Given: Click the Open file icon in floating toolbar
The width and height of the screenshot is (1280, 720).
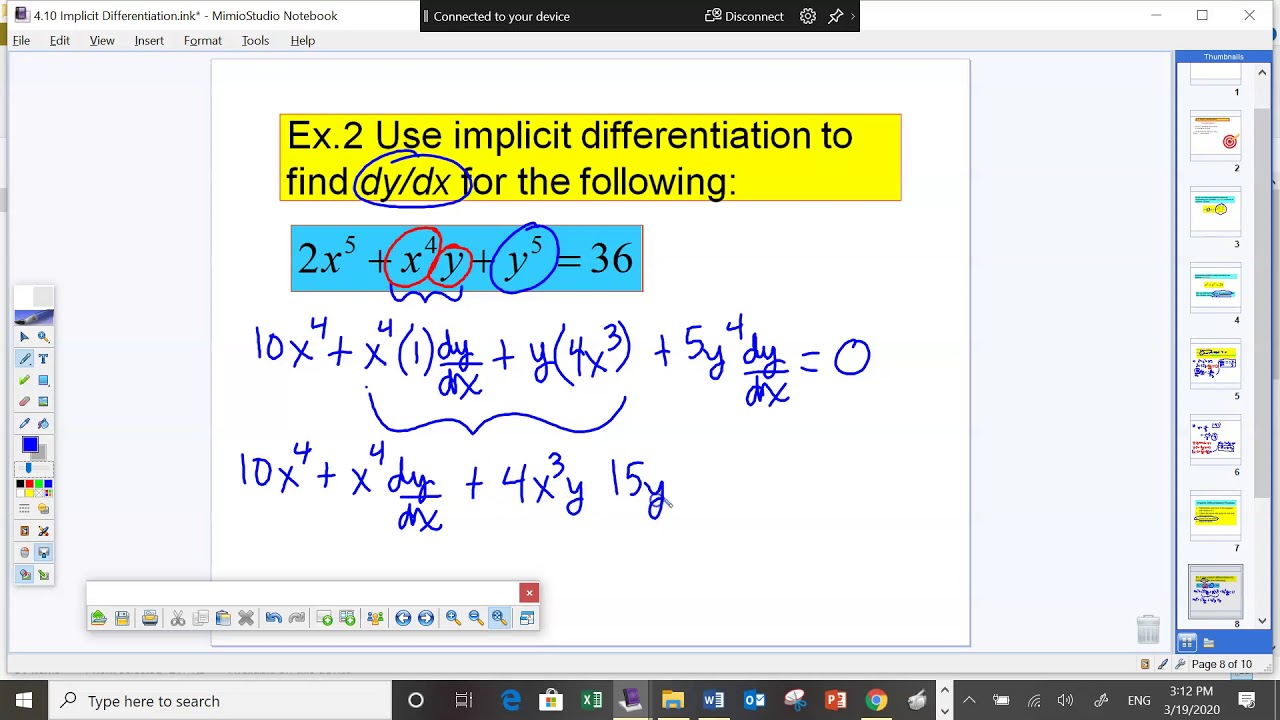Looking at the screenshot, I should 99,618.
